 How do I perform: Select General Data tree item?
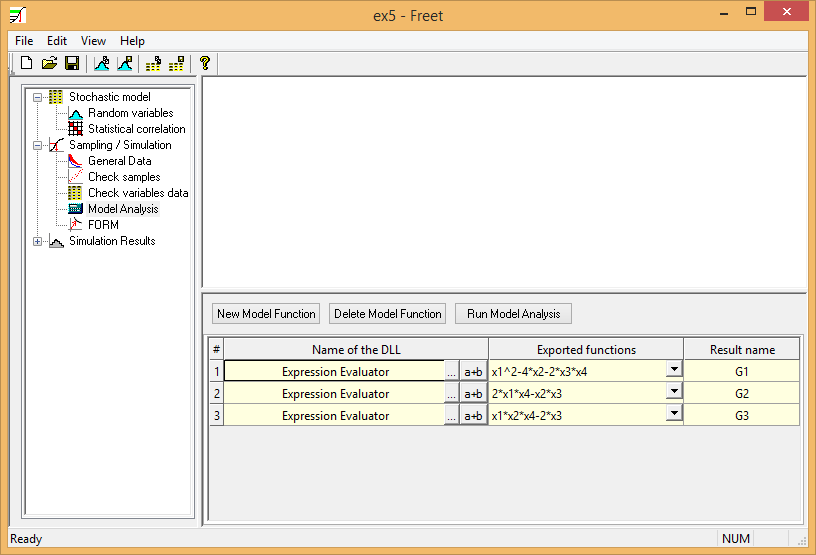point(120,161)
